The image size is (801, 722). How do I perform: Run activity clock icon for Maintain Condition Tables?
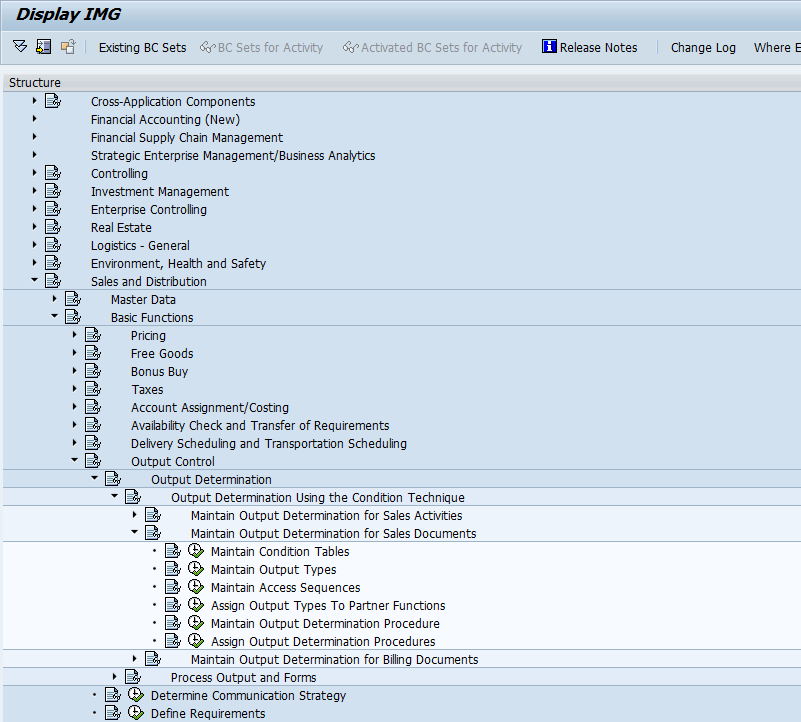tap(196, 551)
